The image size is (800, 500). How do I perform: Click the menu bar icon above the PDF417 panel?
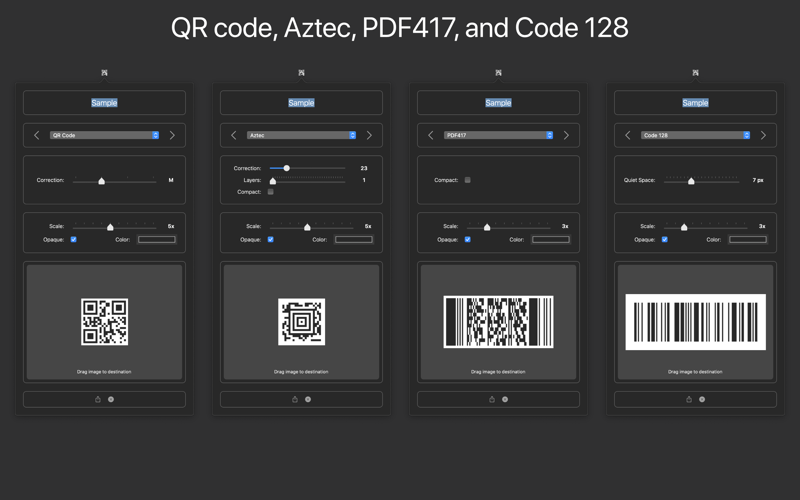498,73
